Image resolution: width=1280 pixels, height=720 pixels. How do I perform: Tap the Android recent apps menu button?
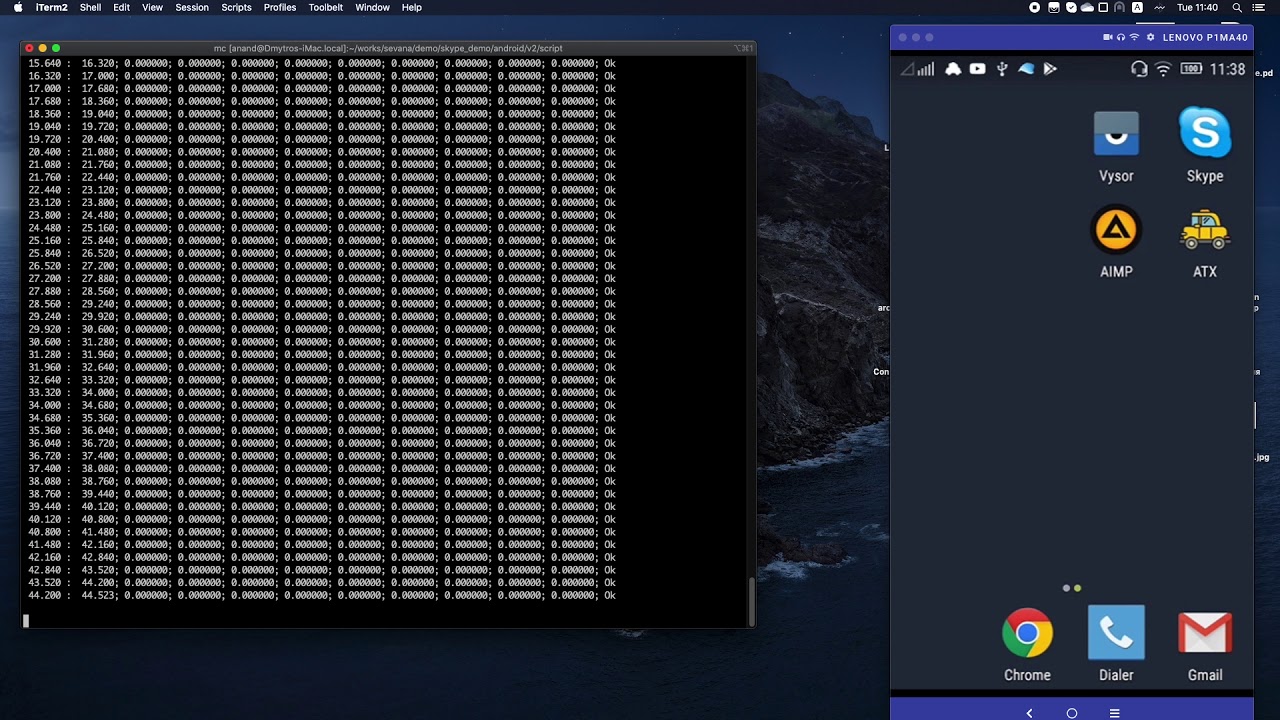1114,713
